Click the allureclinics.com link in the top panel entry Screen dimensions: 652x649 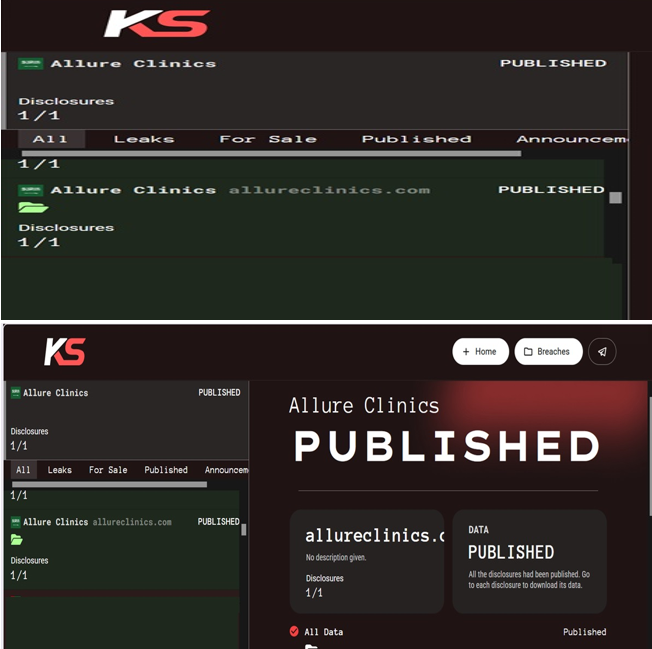[329, 190]
